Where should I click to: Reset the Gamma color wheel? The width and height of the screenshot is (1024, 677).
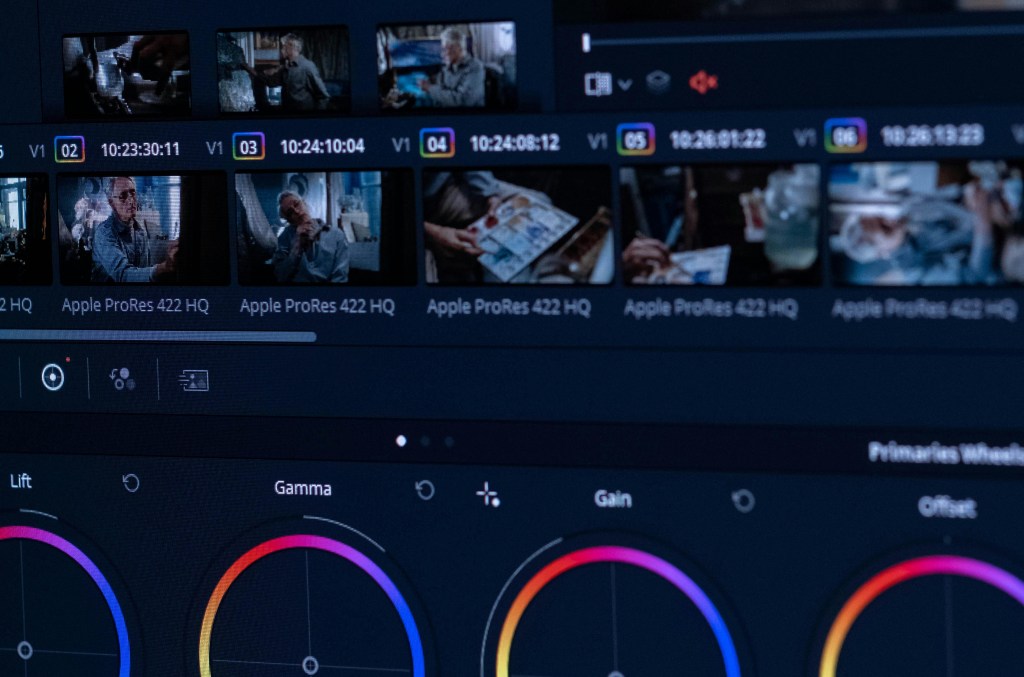(x=425, y=489)
